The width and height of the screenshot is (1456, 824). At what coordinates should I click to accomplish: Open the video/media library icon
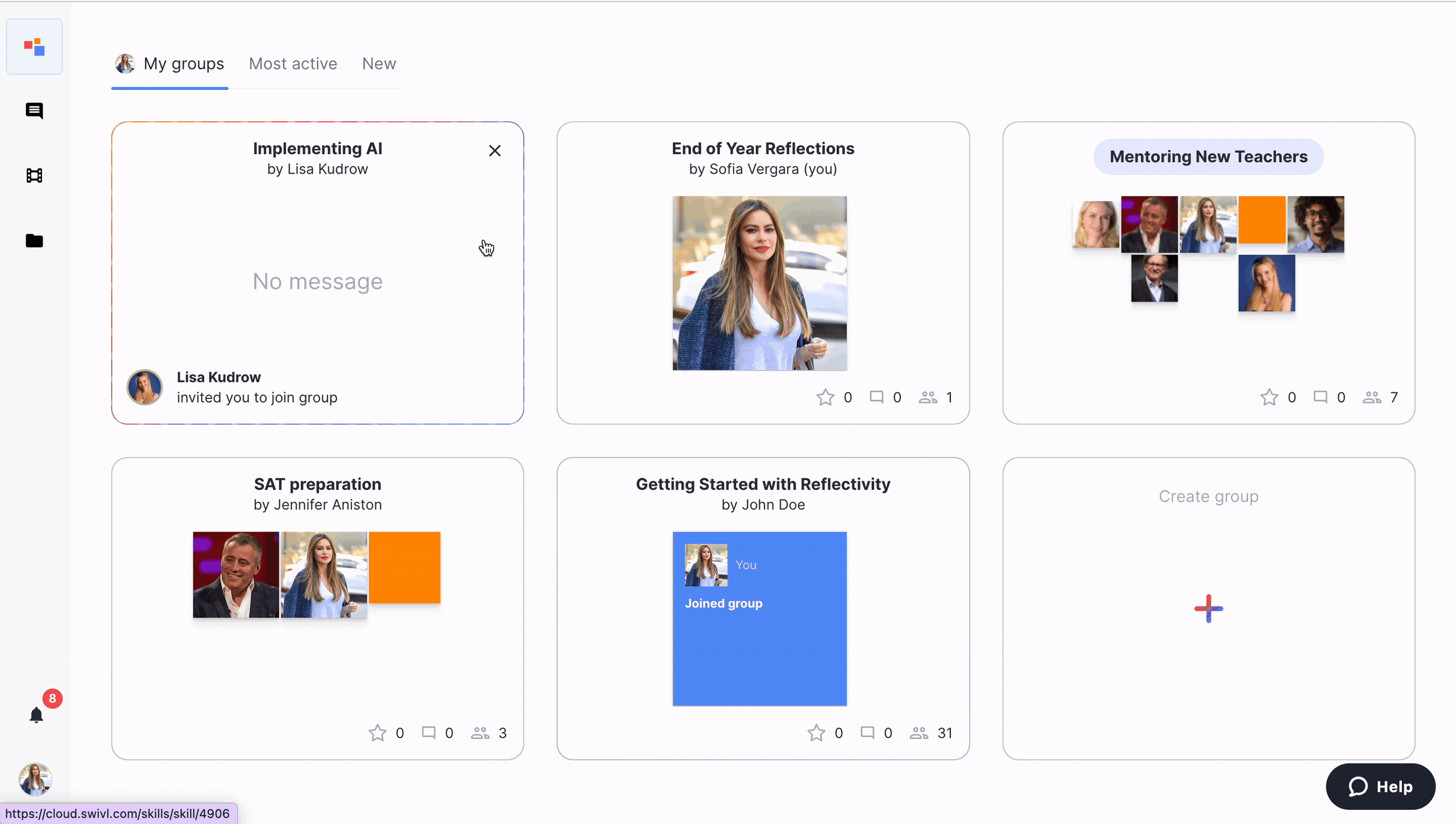(x=35, y=175)
